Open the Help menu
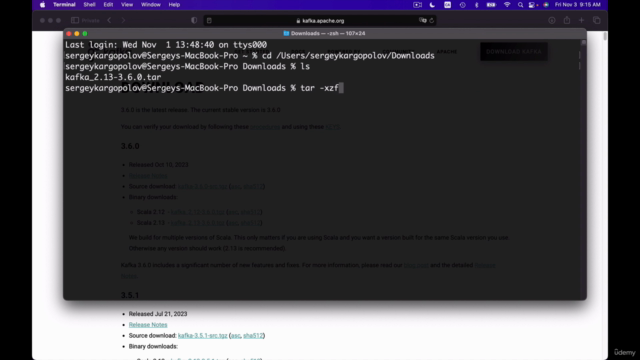 pyautogui.click(x=174, y=5)
